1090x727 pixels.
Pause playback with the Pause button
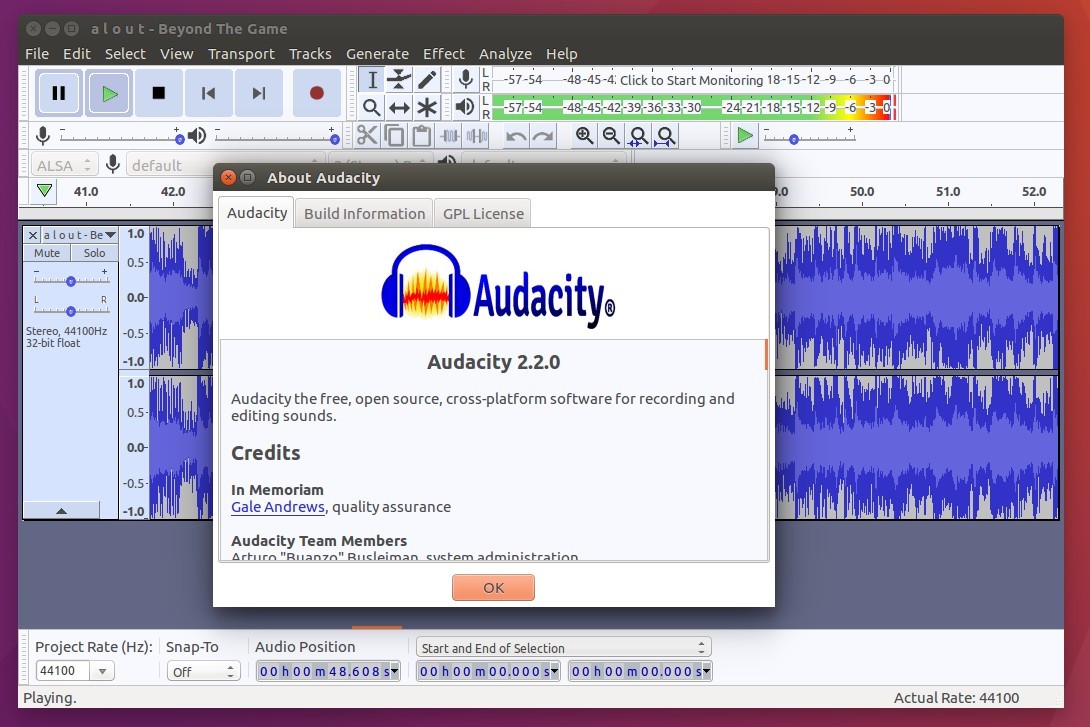click(59, 93)
